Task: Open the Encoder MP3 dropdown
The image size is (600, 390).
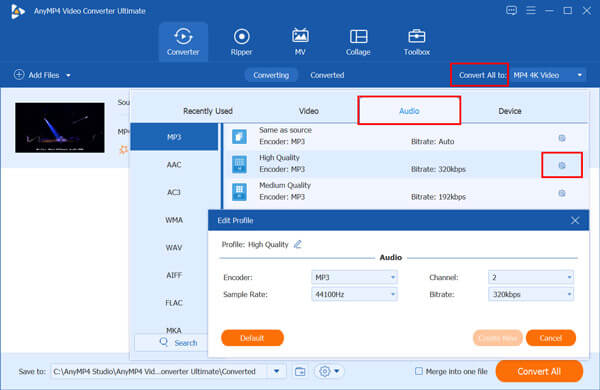Action: (354, 277)
